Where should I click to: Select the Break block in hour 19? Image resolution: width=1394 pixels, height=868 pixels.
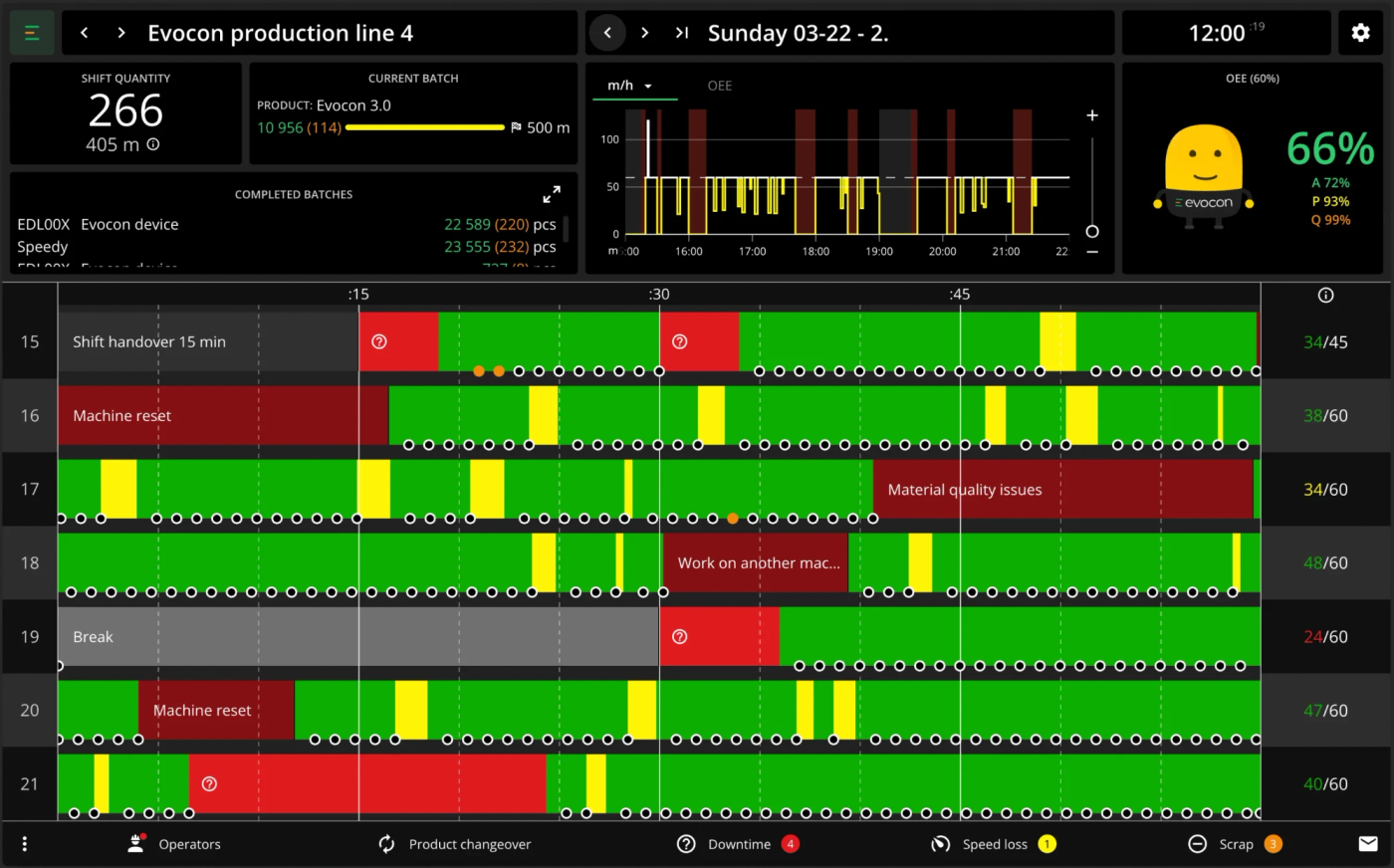[x=358, y=637]
